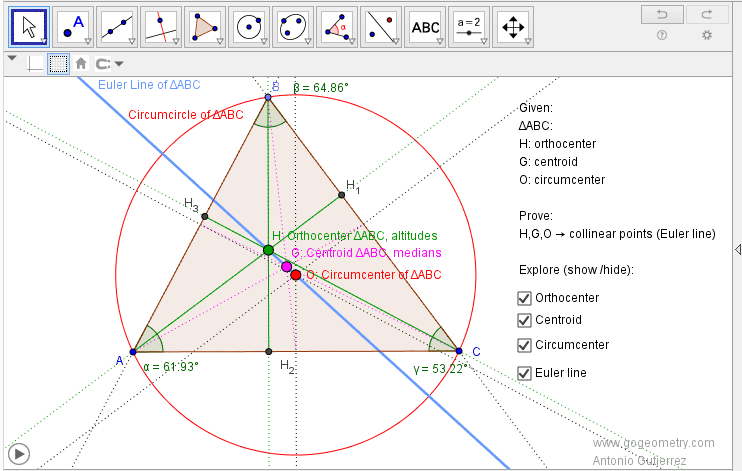Pick the Perpendicular Line tool
This screenshot has width=742, height=471.
click(162, 27)
